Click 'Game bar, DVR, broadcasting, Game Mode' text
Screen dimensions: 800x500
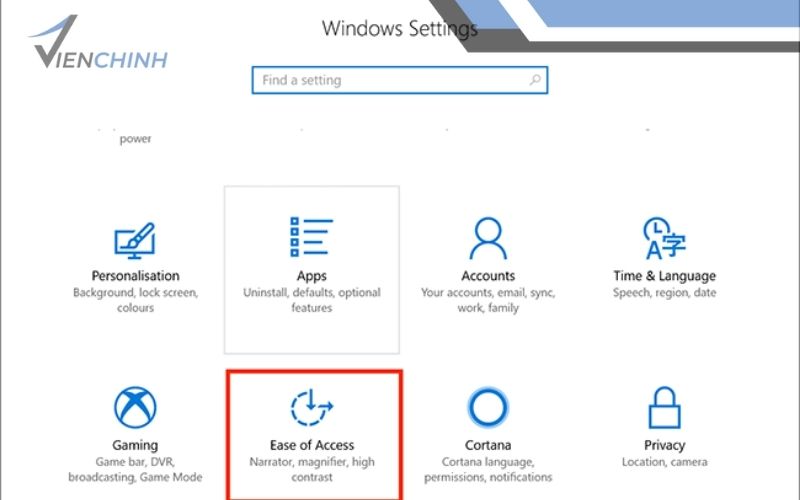(x=135, y=469)
